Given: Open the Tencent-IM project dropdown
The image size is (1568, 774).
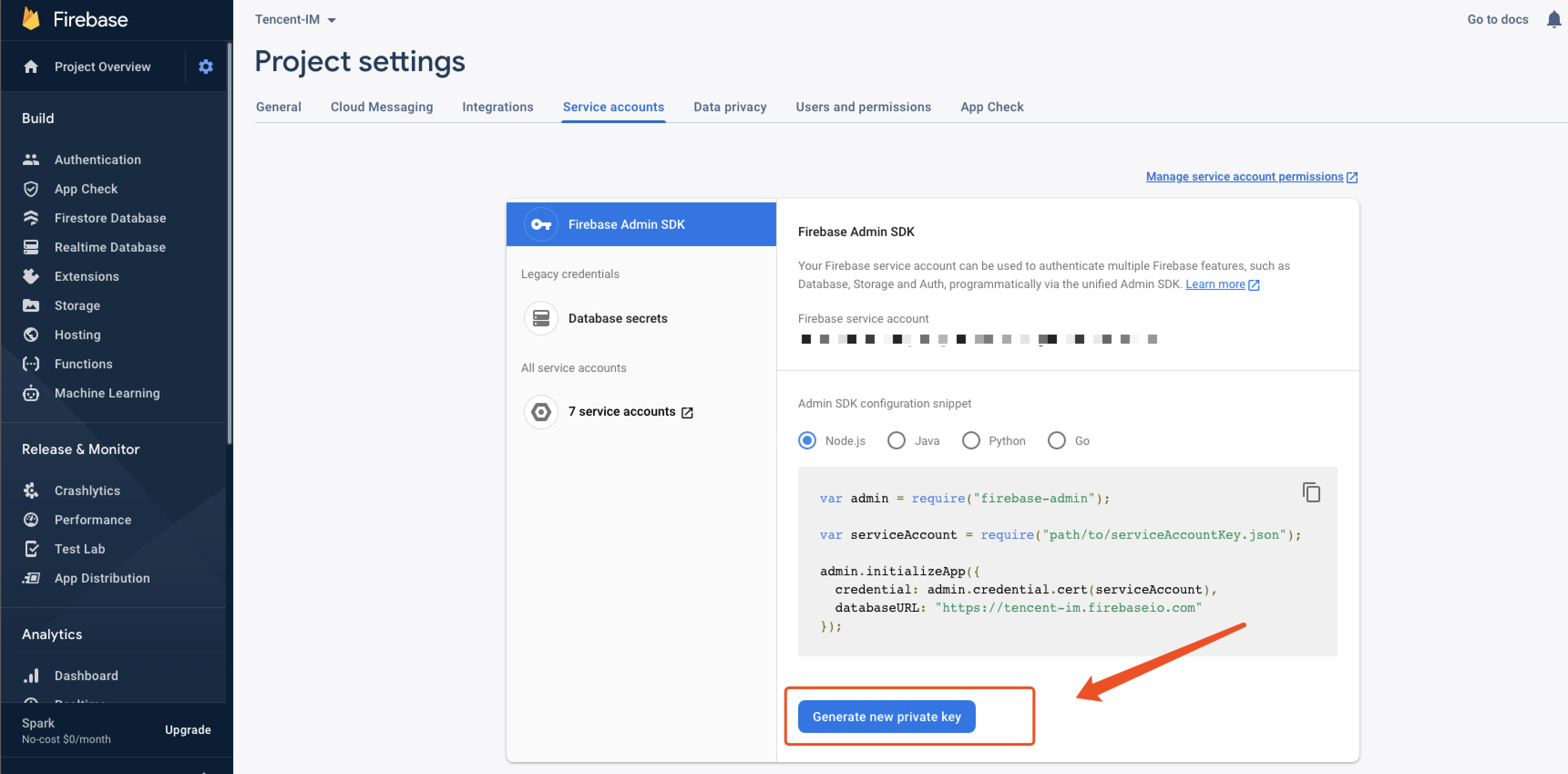Looking at the screenshot, I should [295, 20].
